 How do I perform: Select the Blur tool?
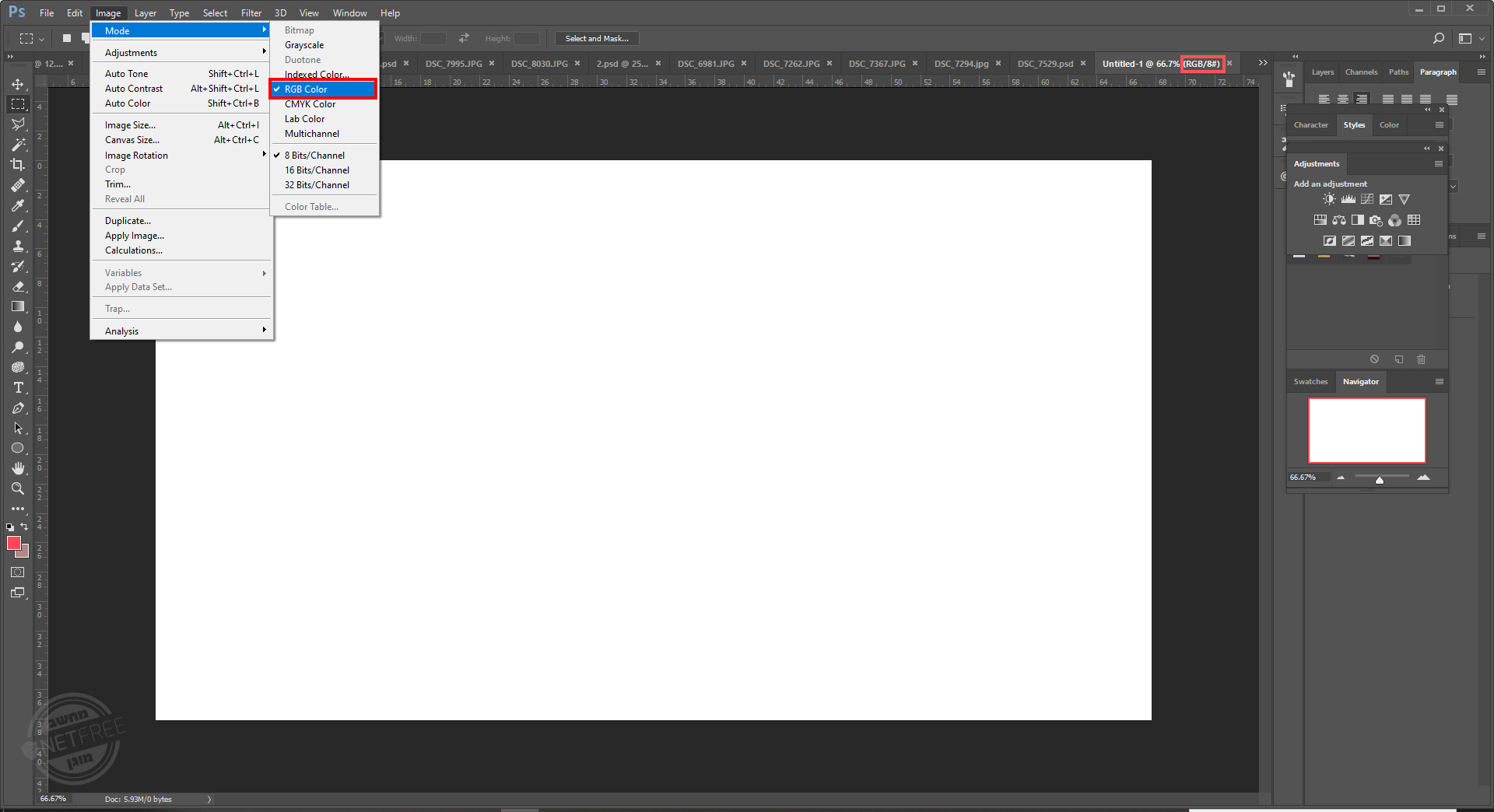[x=18, y=327]
